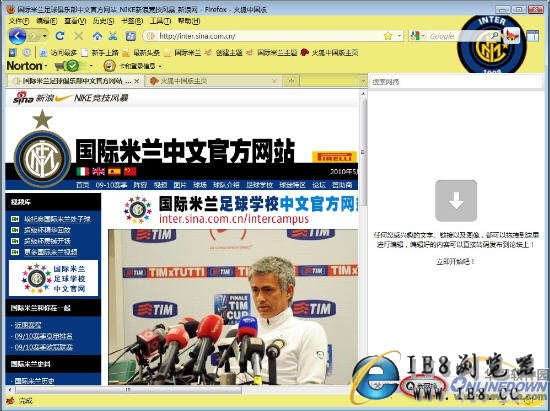Screen dimensions: 550x411
Task: Click the press conference news photo
Action: click(x=233, y=307)
